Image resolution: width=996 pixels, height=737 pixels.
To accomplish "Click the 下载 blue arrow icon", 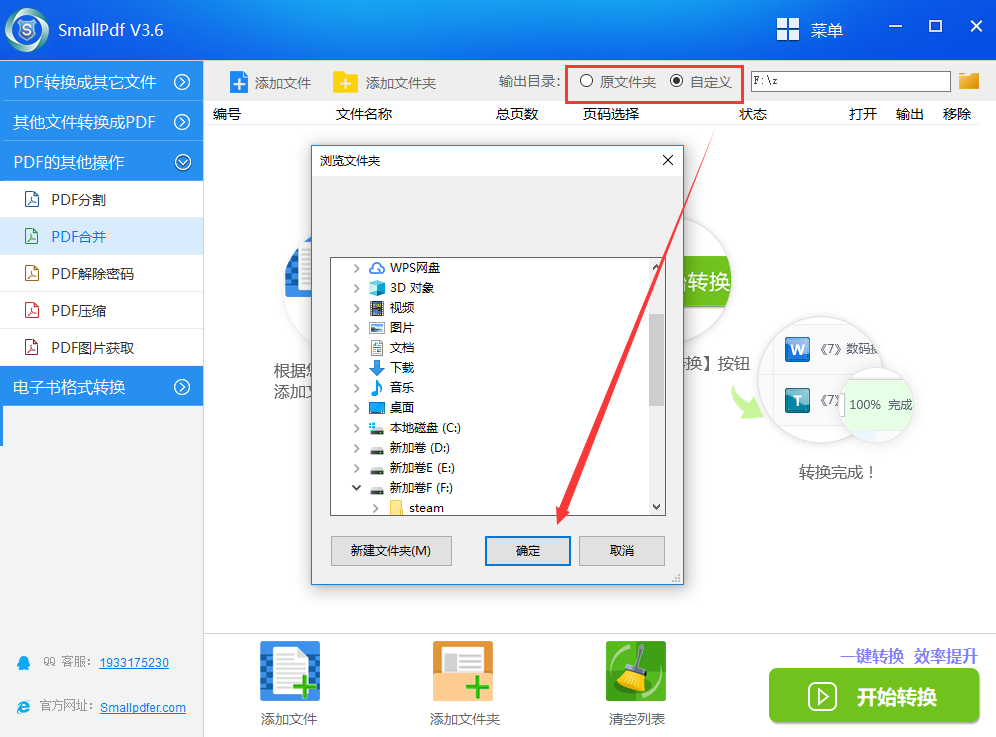I will [377, 367].
